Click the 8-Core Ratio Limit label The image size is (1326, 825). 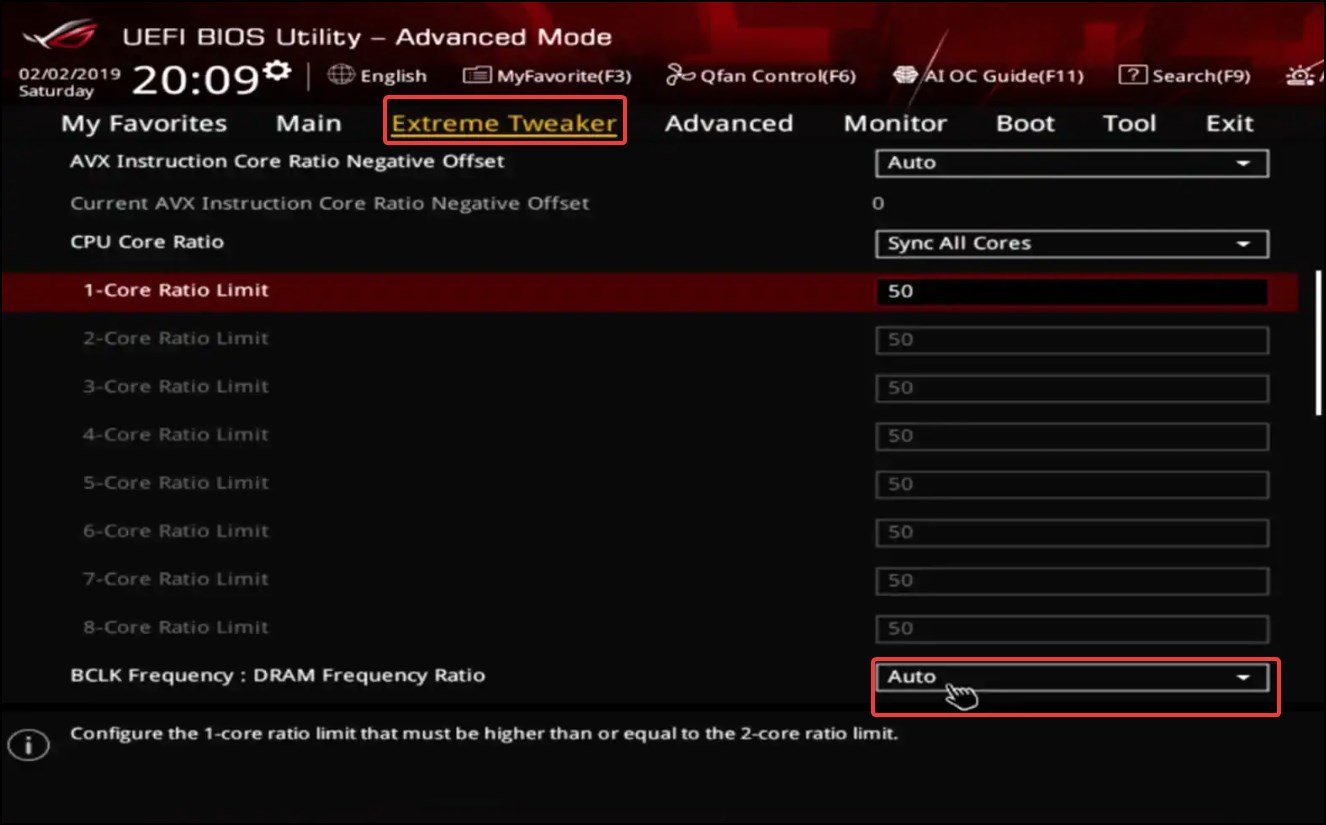[x=176, y=627]
